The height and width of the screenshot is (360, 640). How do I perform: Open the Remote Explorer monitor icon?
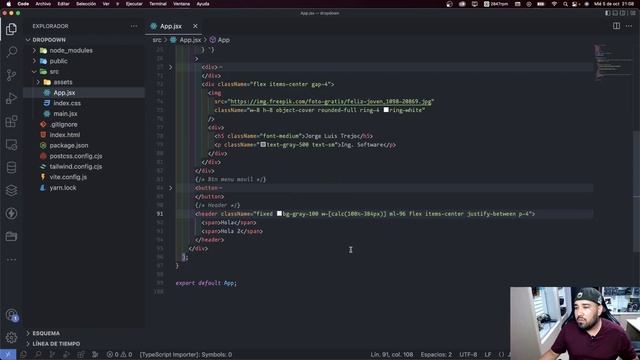coord(11,144)
